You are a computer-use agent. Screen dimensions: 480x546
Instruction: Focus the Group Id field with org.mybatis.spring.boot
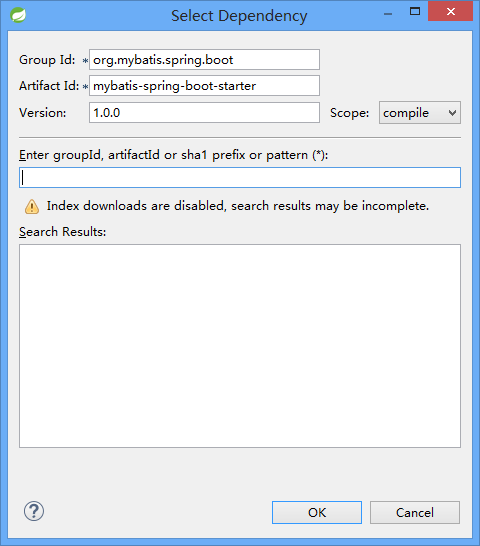pyautogui.click(x=204, y=60)
